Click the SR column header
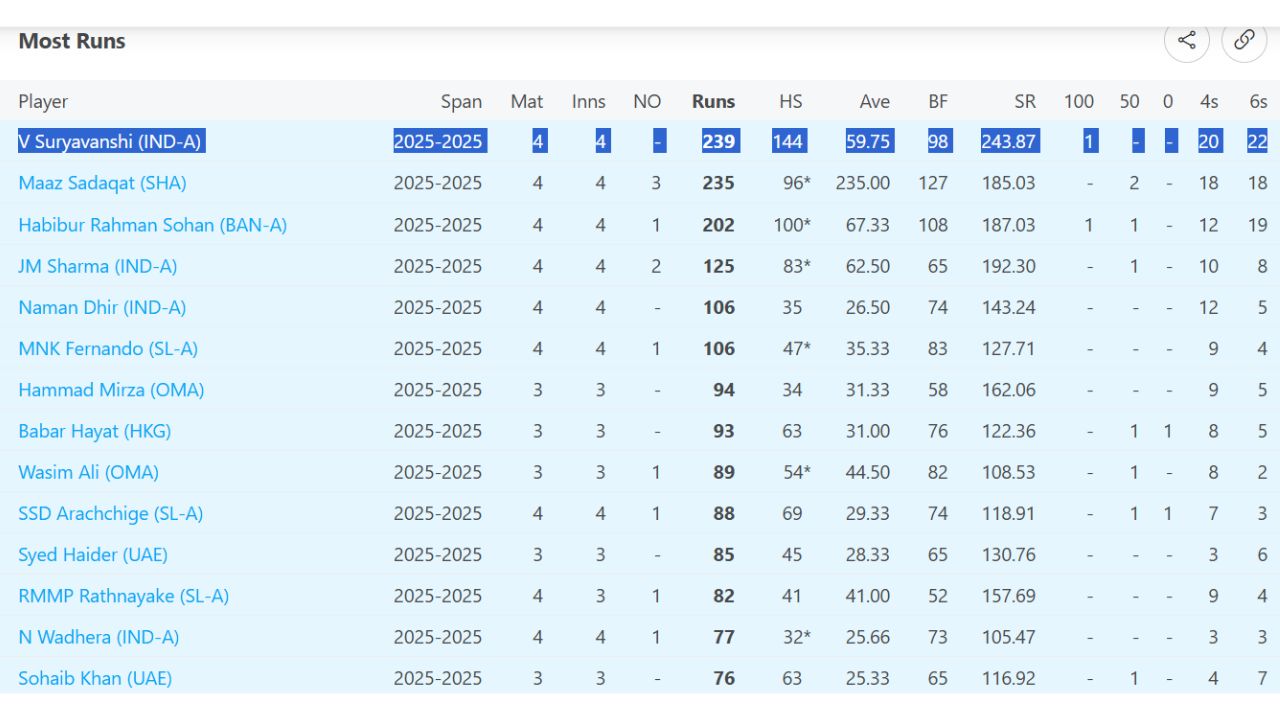Image resolution: width=1280 pixels, height=720 pixels. 1024,101
